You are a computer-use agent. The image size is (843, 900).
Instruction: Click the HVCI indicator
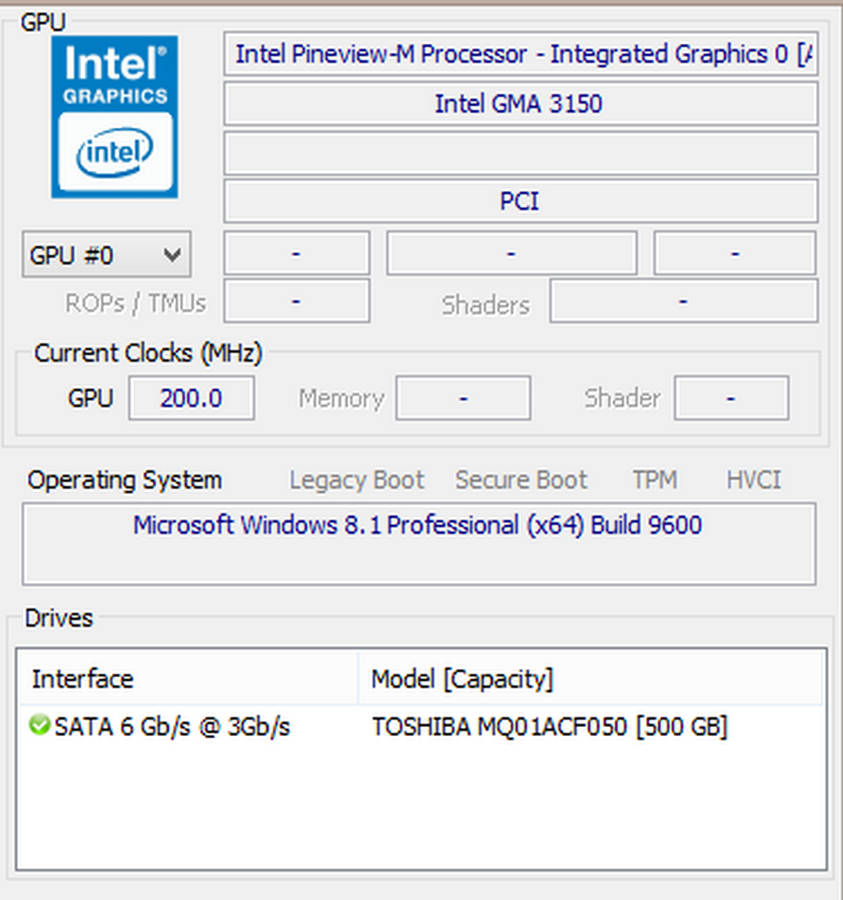tap(754, 480)
